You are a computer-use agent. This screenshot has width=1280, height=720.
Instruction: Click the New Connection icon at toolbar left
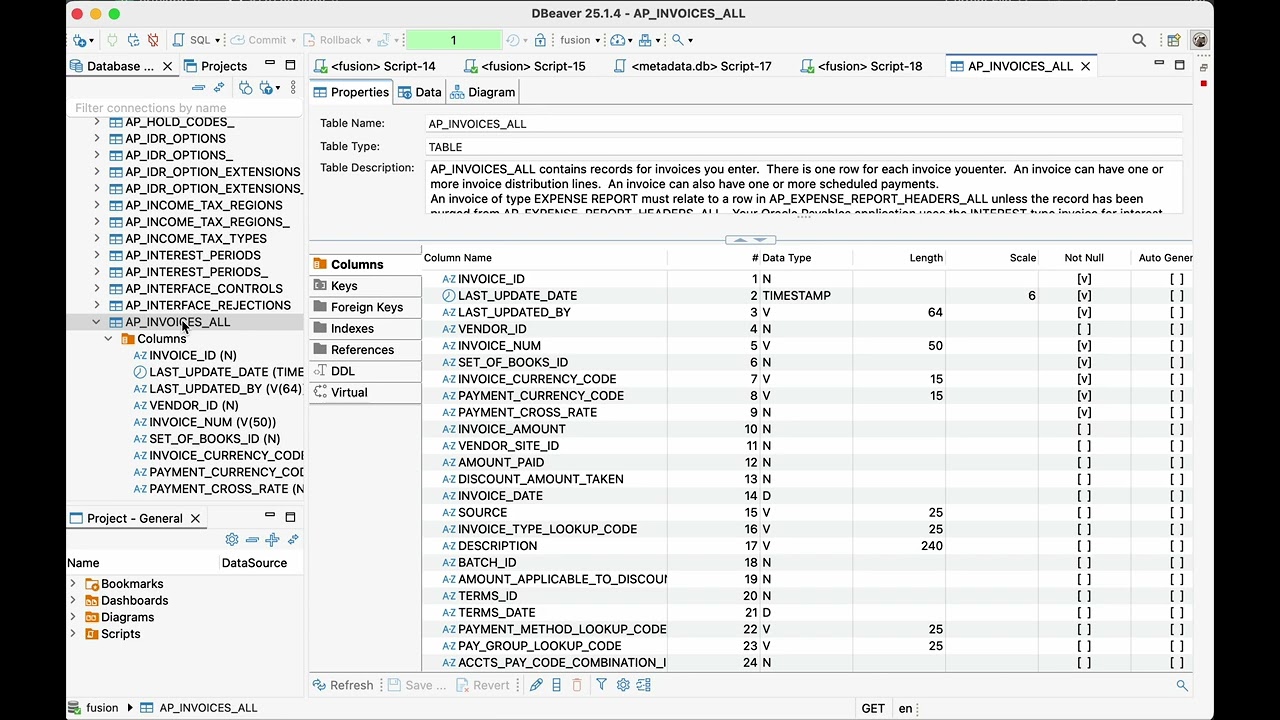pos(80,40)
